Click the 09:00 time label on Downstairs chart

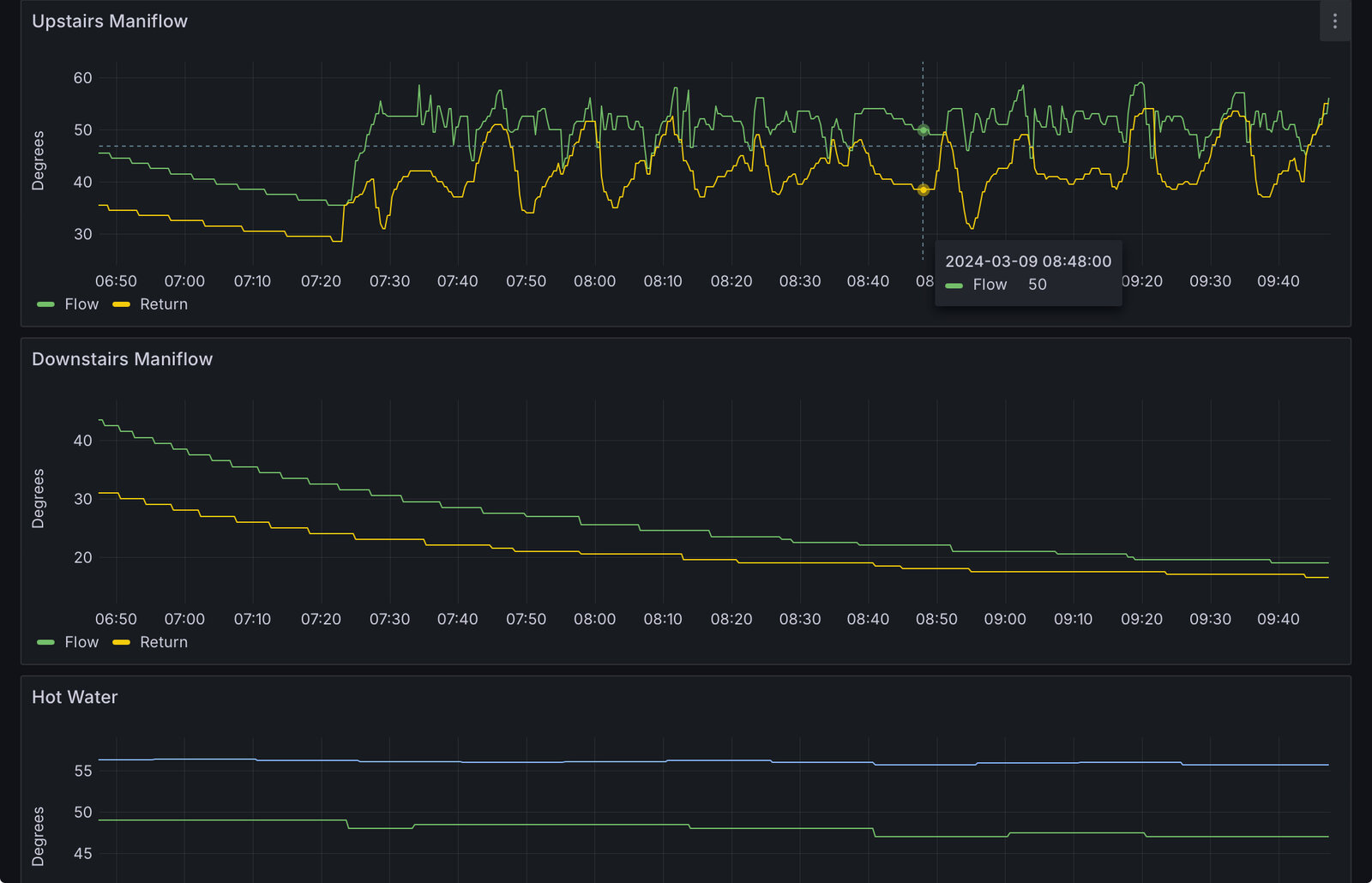(x=1004, y=619)
